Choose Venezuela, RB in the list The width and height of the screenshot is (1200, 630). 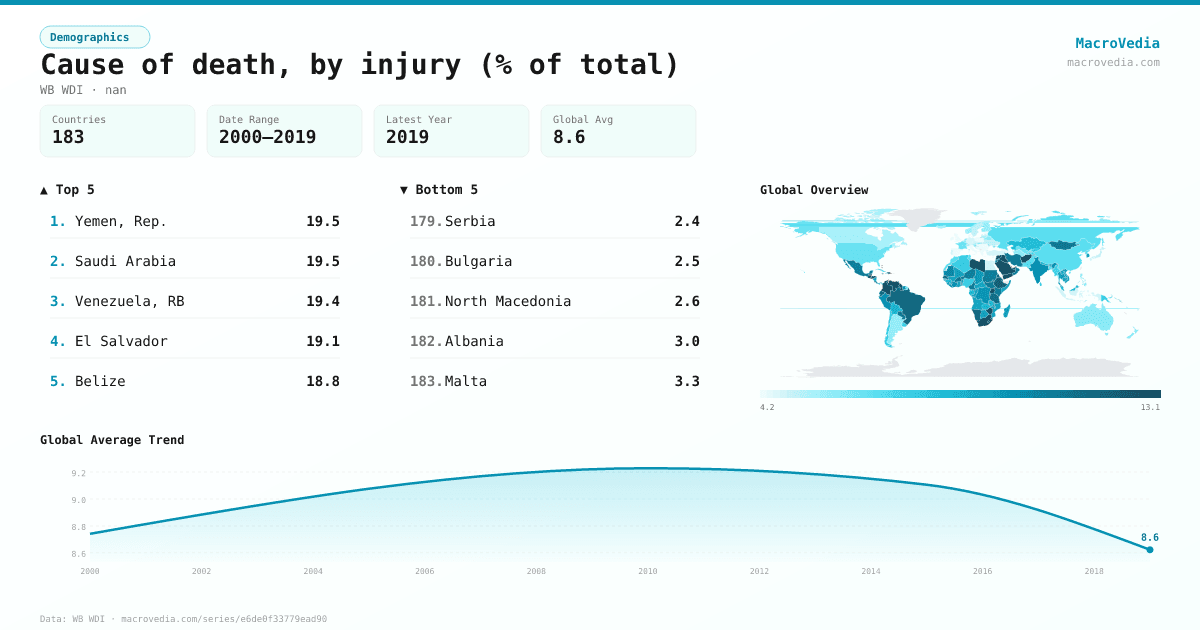[194, 301]
